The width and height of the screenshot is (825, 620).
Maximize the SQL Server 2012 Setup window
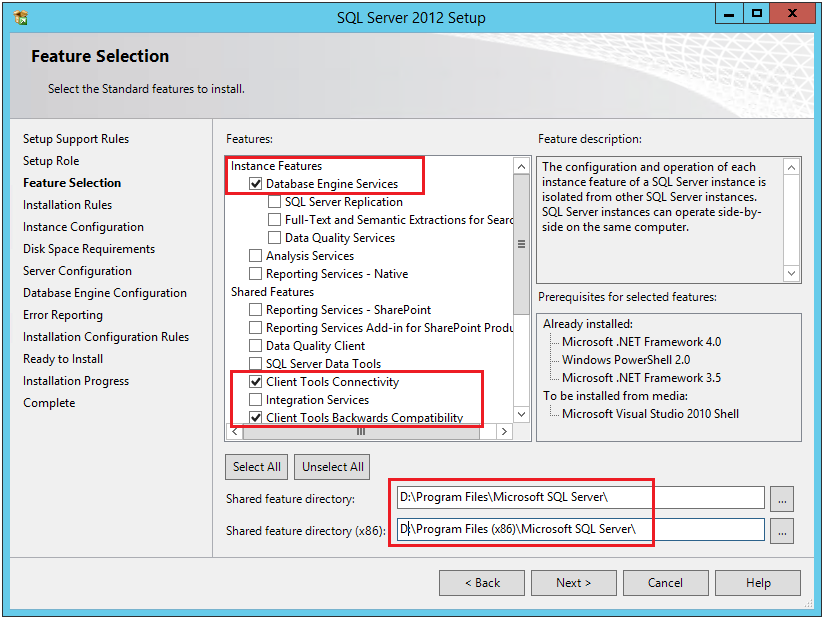pyautogui.click(x=757, y=14)
